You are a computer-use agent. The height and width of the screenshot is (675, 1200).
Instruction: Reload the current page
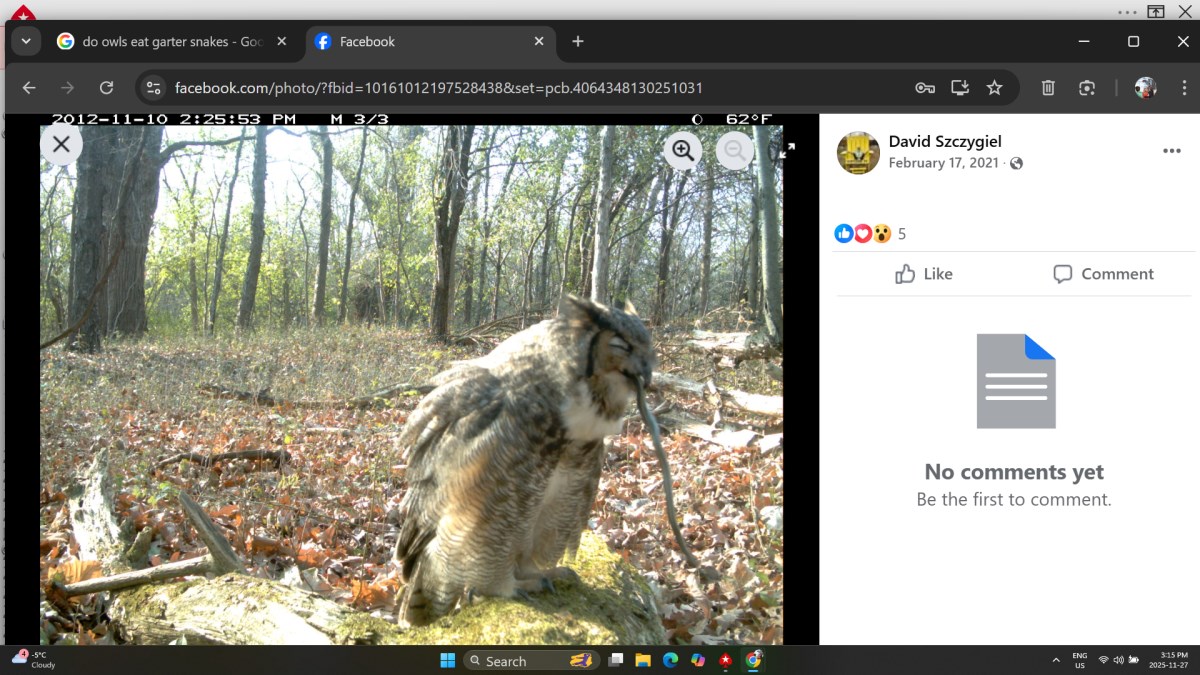coord(106,88)
